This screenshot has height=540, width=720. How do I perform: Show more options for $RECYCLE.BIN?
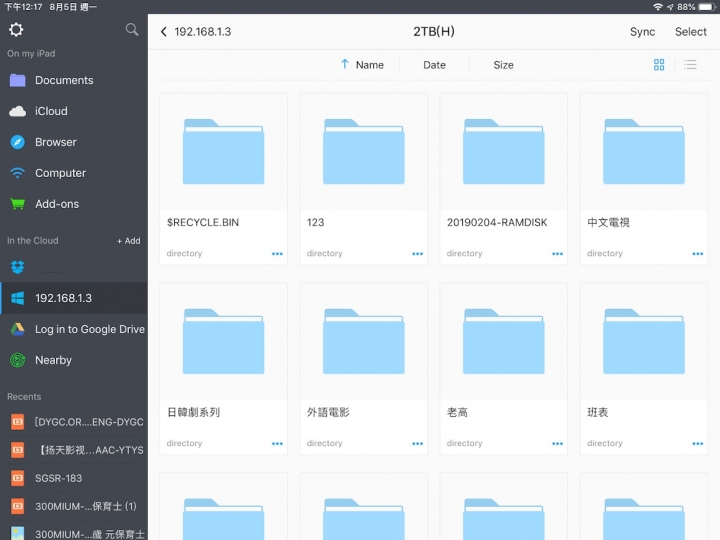point(277,254)
